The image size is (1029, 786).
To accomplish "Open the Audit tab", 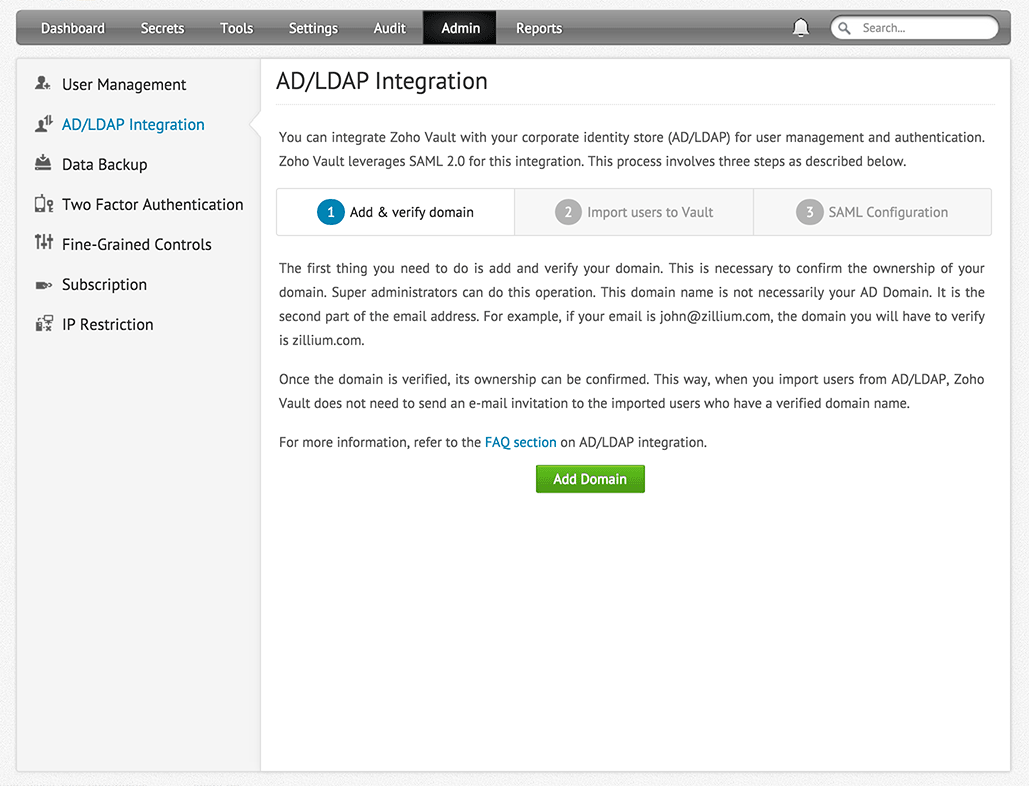I will click(390, 28).
